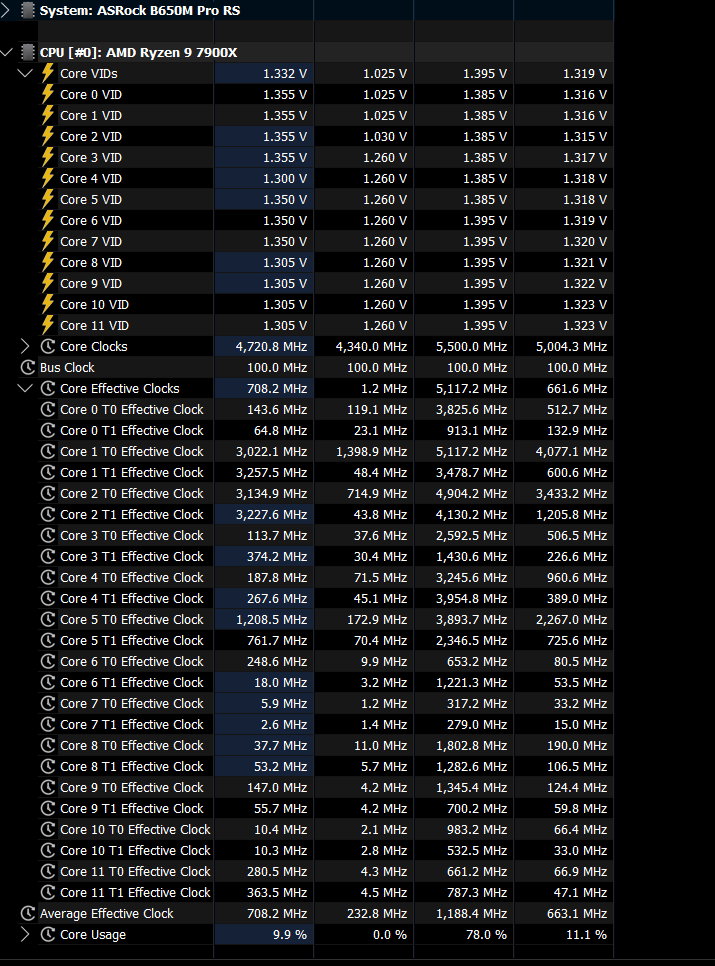Collapse the Core Effective Clocks group

tap(25, 388)
